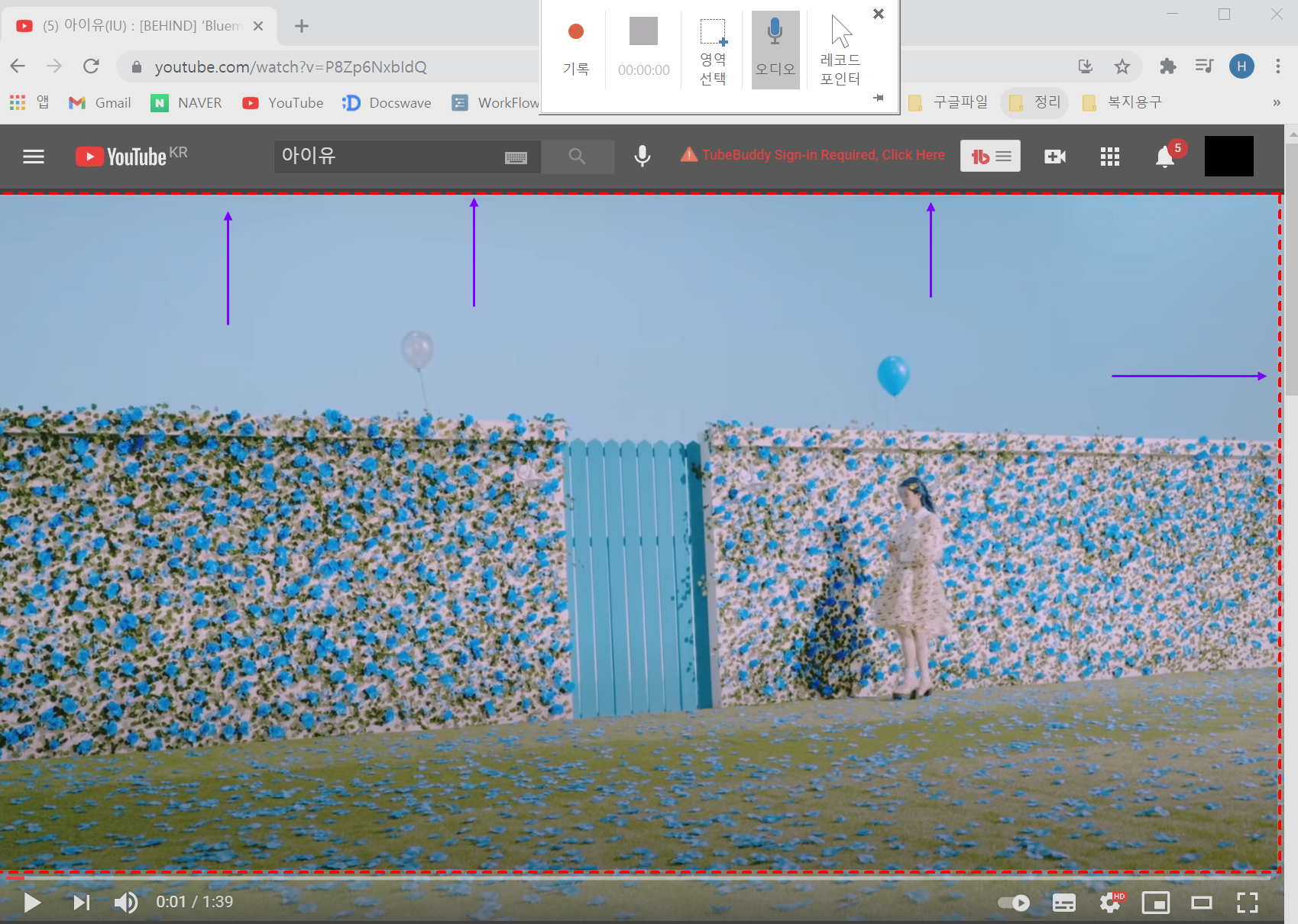Reload the YouTube page
Image resolution: width=1298 pixels, height=924 pixels.
(91, 66)
